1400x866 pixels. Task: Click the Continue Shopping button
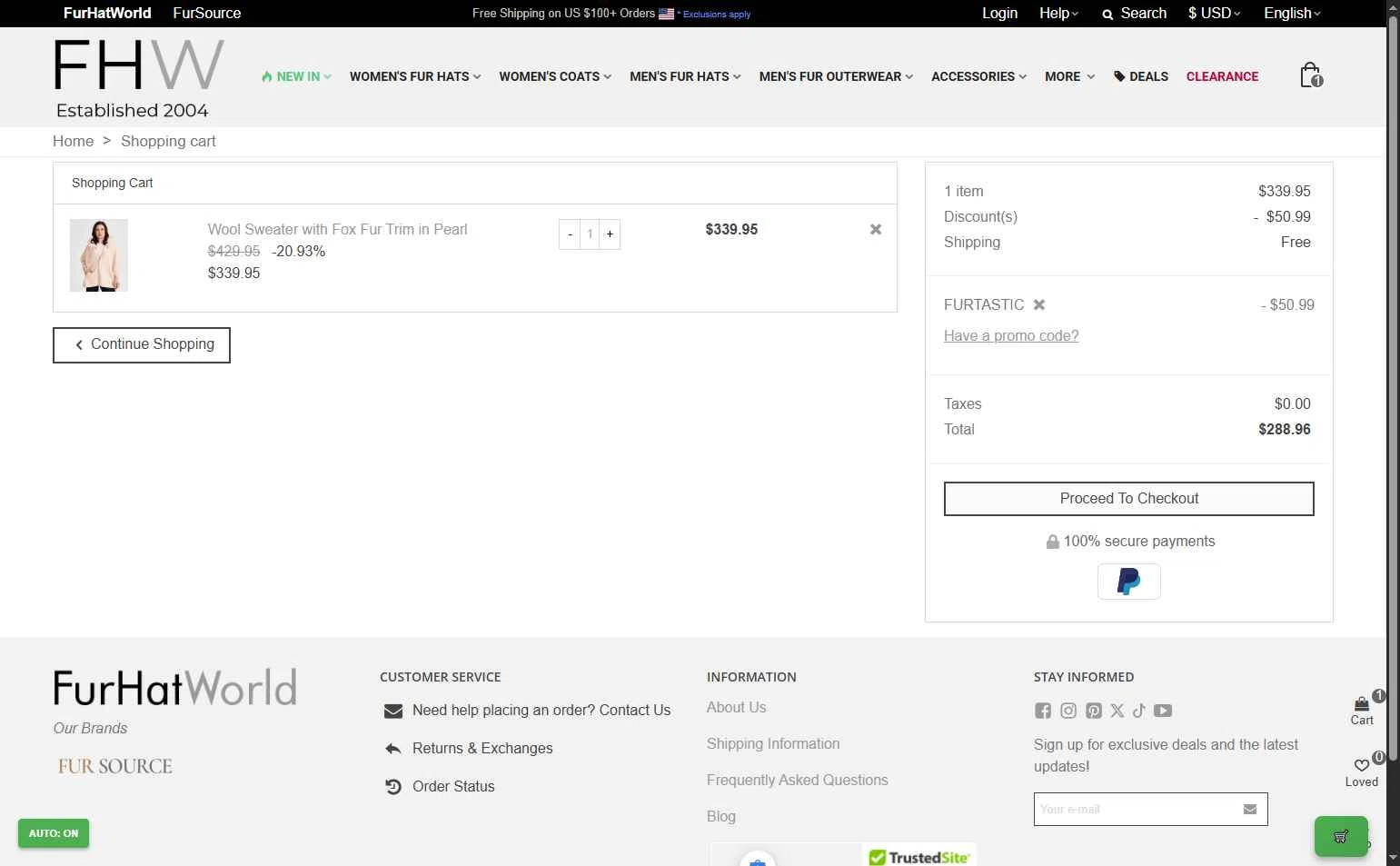142,345
